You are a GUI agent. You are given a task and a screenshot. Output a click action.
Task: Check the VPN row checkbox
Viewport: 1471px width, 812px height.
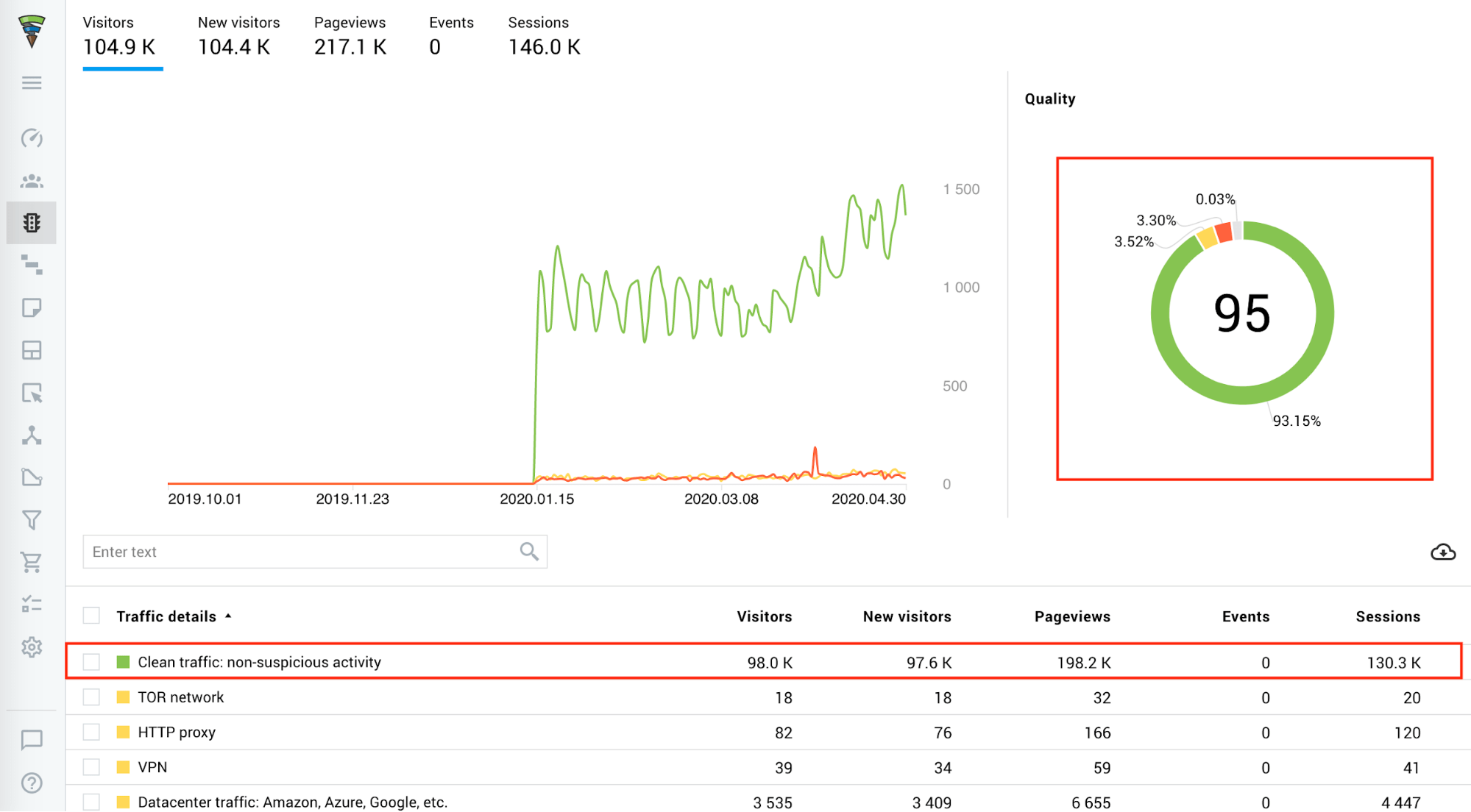(91, 767)
